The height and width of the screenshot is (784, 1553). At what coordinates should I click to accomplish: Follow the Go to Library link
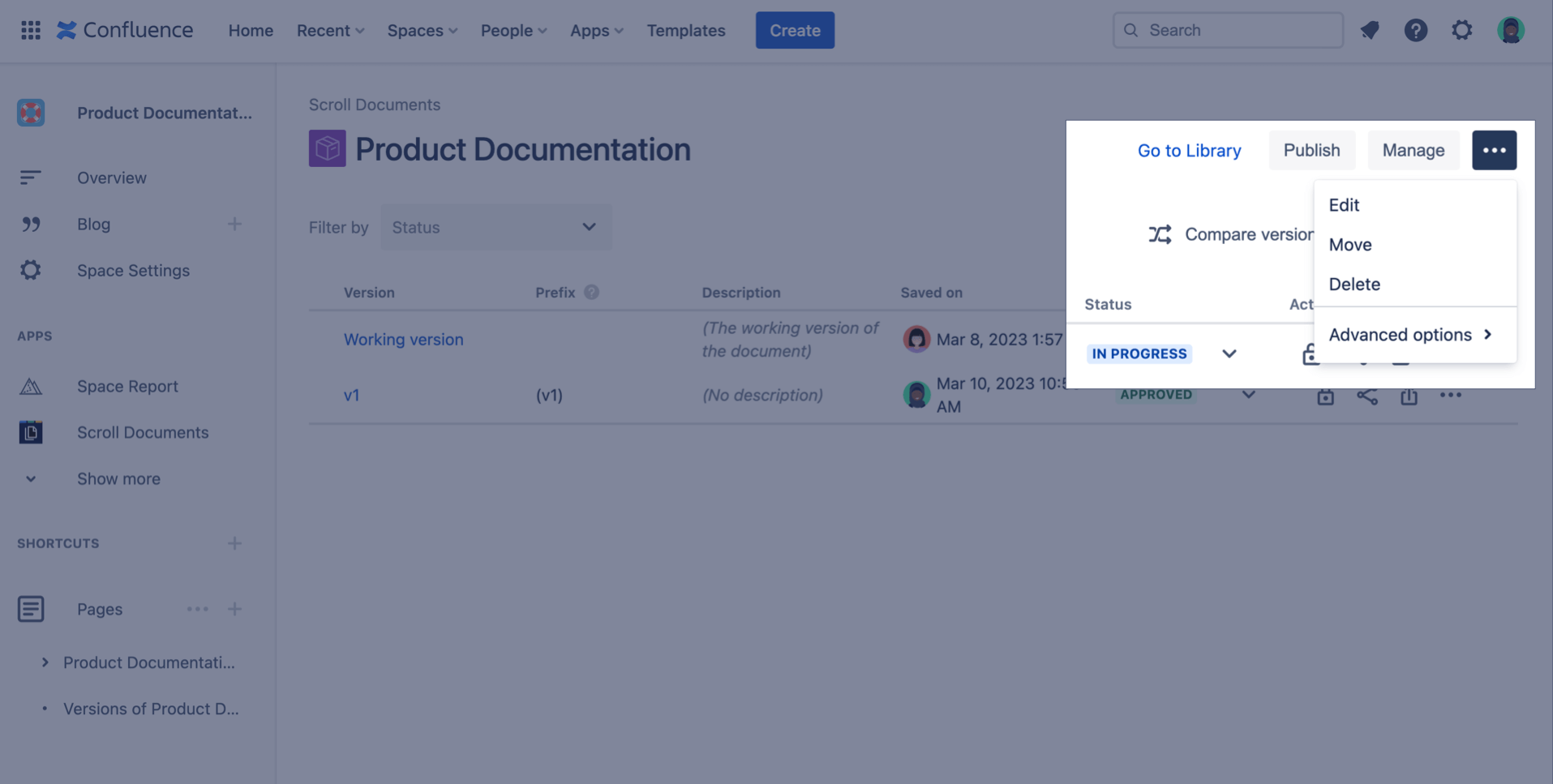coord(1189,151)
